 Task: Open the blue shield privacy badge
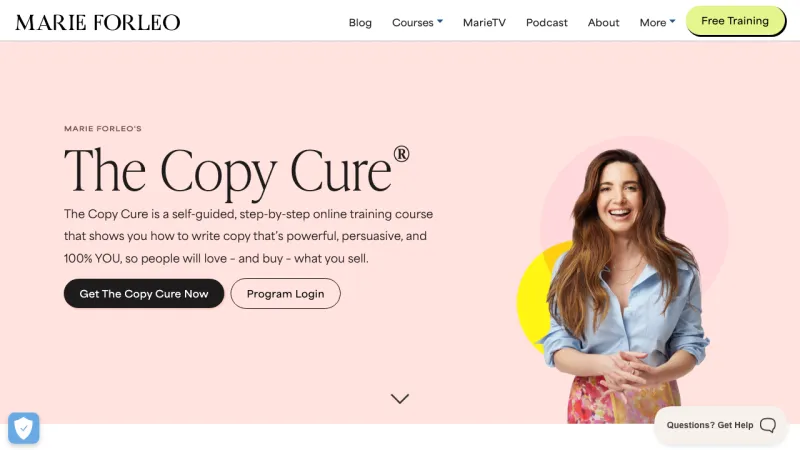[23, 428]
